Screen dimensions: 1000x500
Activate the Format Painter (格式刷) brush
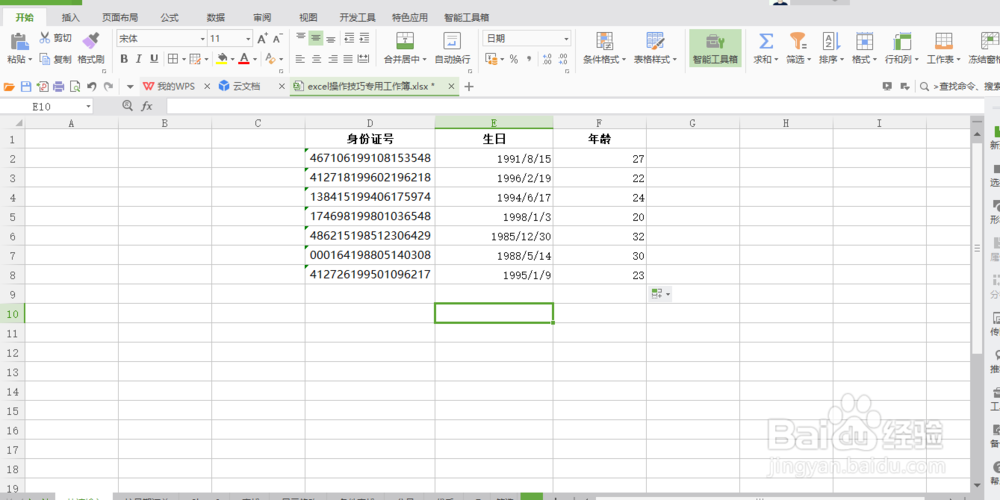[91, 40]
